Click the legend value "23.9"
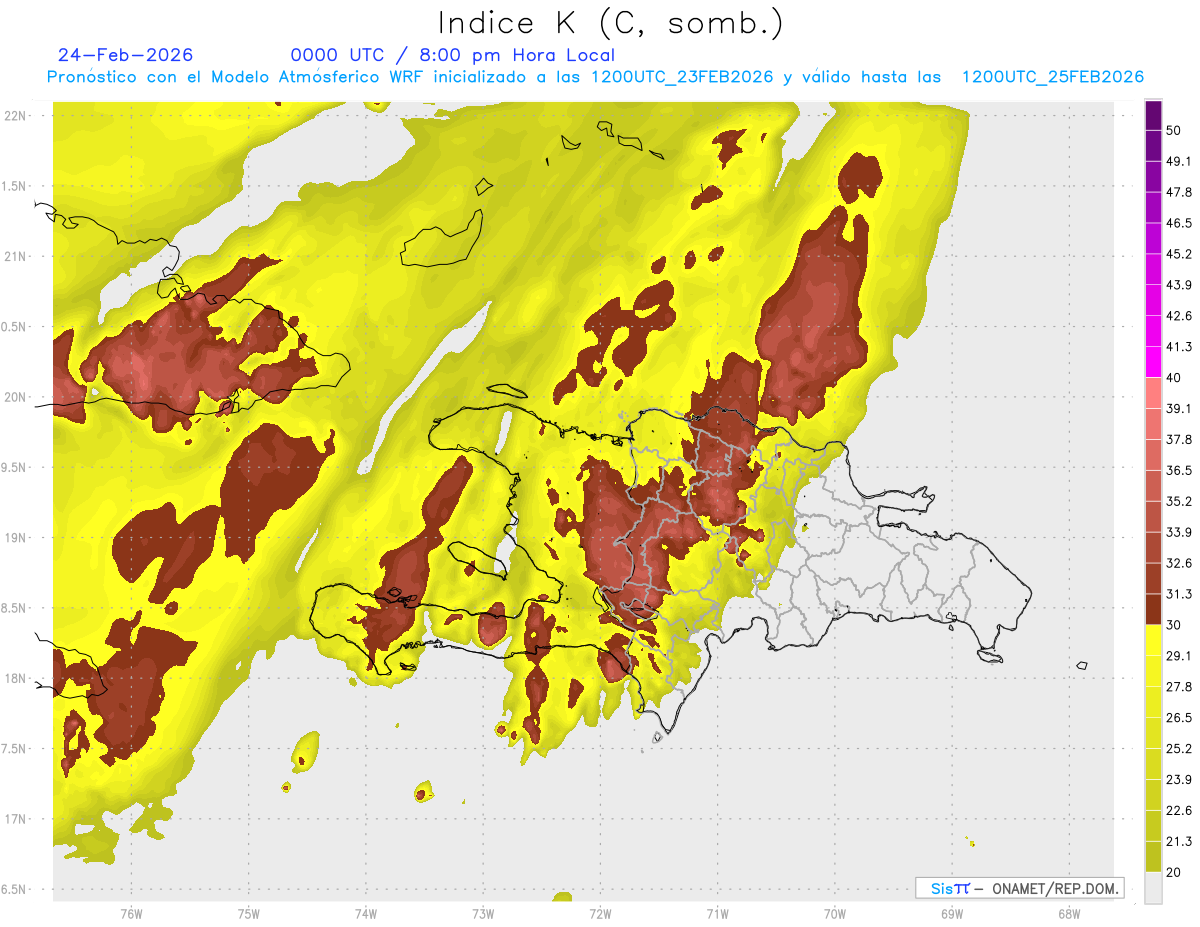 tap(1179, 780)
